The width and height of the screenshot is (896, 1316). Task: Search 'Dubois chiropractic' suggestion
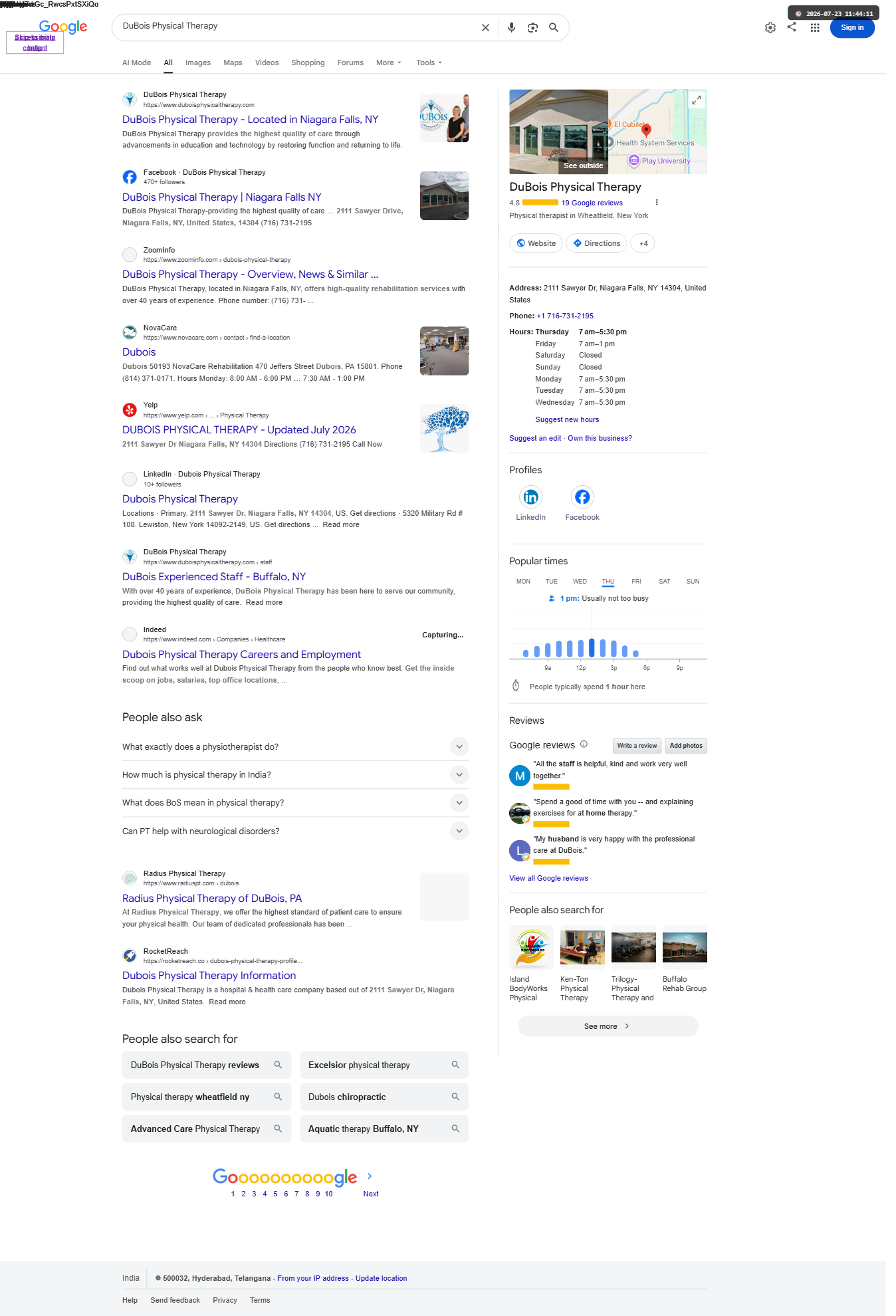click(384, 1097)
